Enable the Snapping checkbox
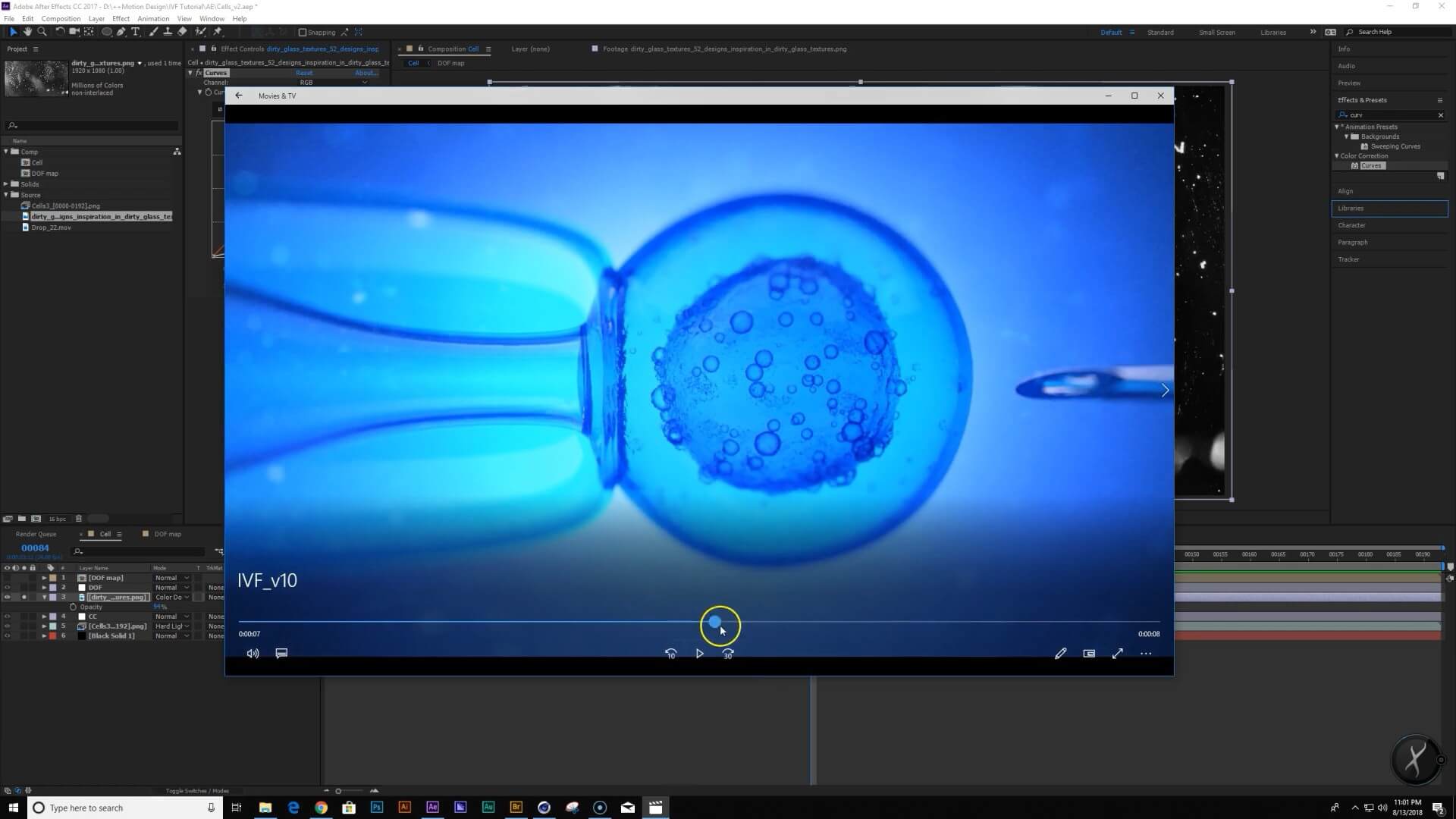Image resolution: width=1456 pixels, height=819 pixels. coord(303,33)
